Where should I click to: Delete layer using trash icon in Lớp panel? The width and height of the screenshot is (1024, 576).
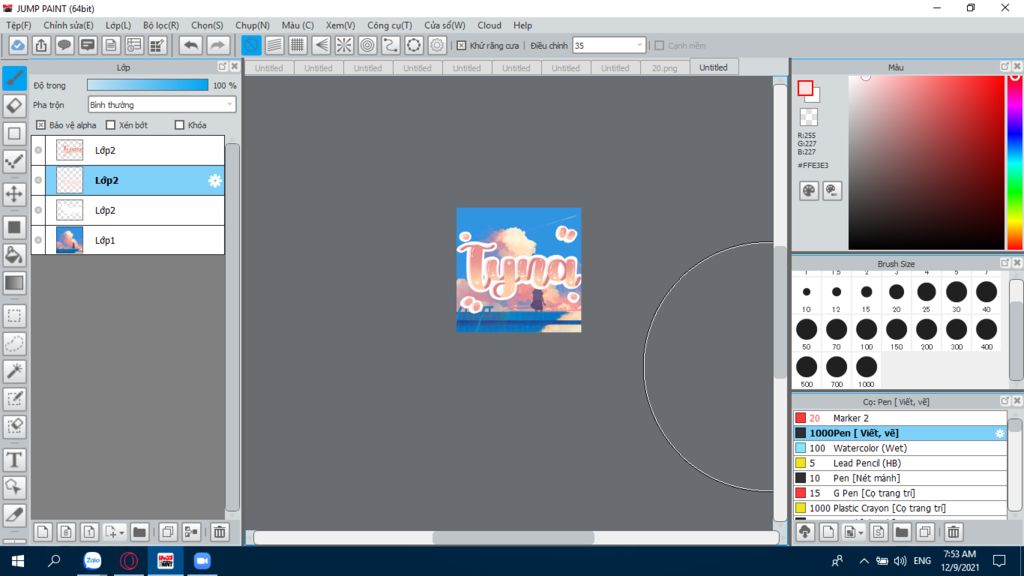coord(219,532)
